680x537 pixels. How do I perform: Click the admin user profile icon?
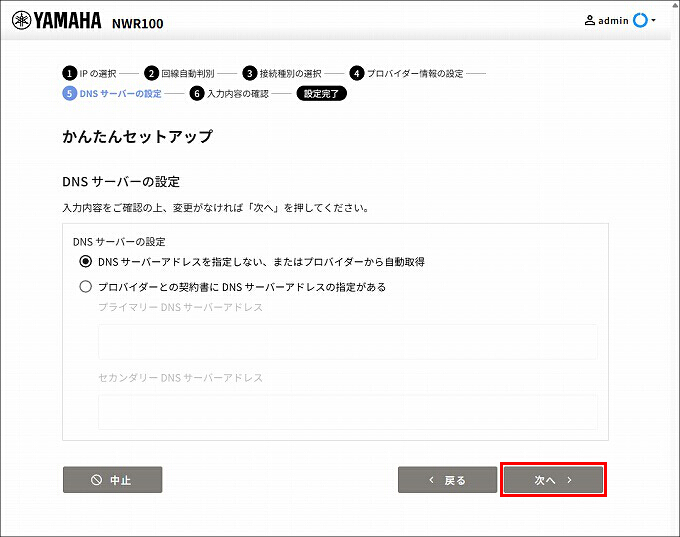589,20
